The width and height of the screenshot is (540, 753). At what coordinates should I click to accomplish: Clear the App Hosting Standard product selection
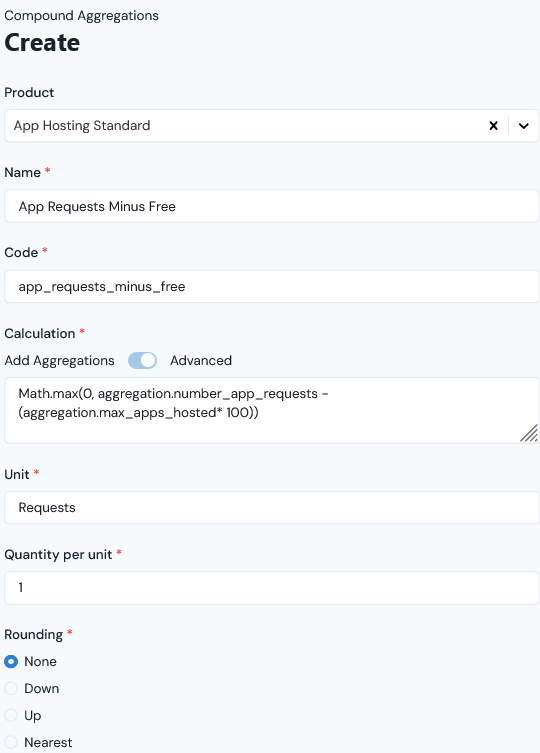pyautogui.click(x=493, y=126)
